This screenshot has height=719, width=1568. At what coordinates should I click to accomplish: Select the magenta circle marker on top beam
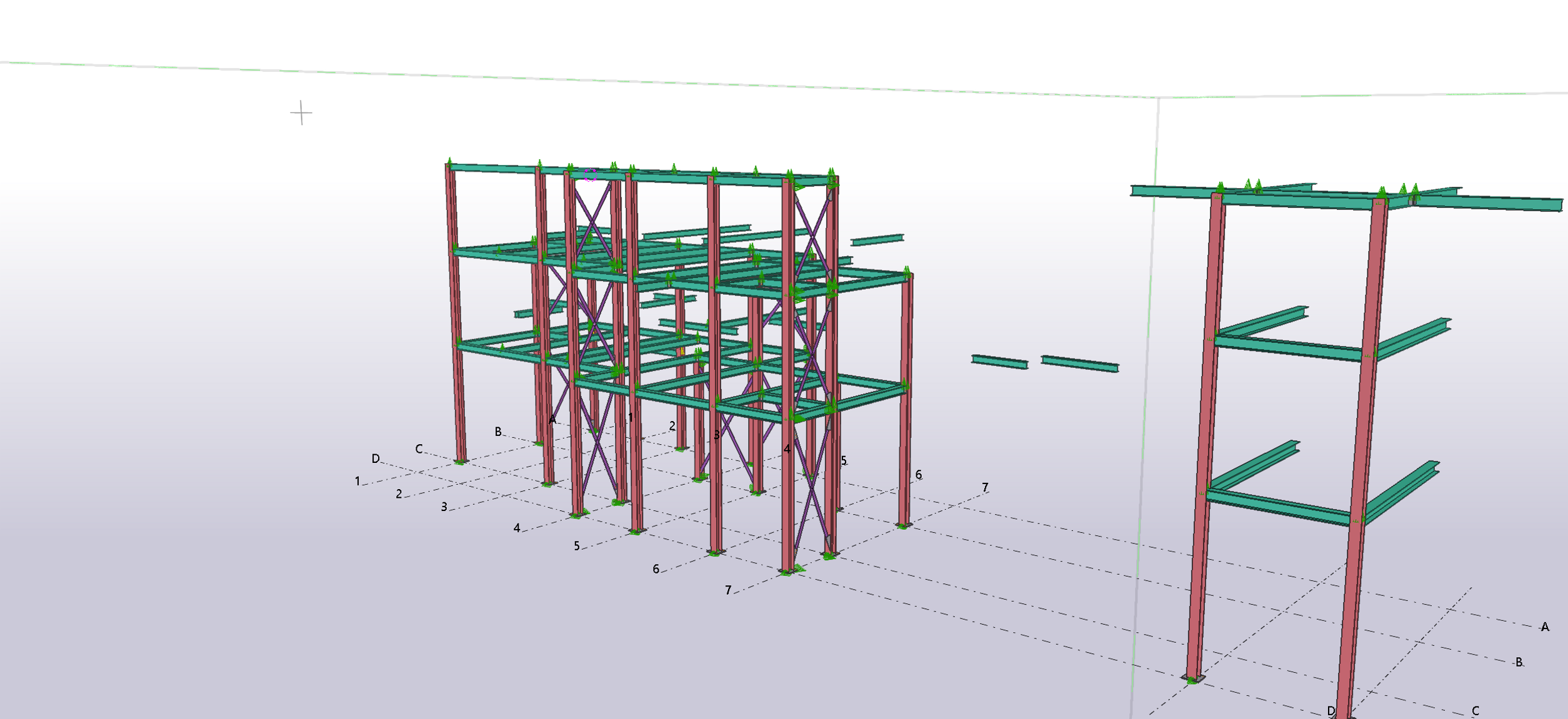pyautogui.click(x=590, y=175)
